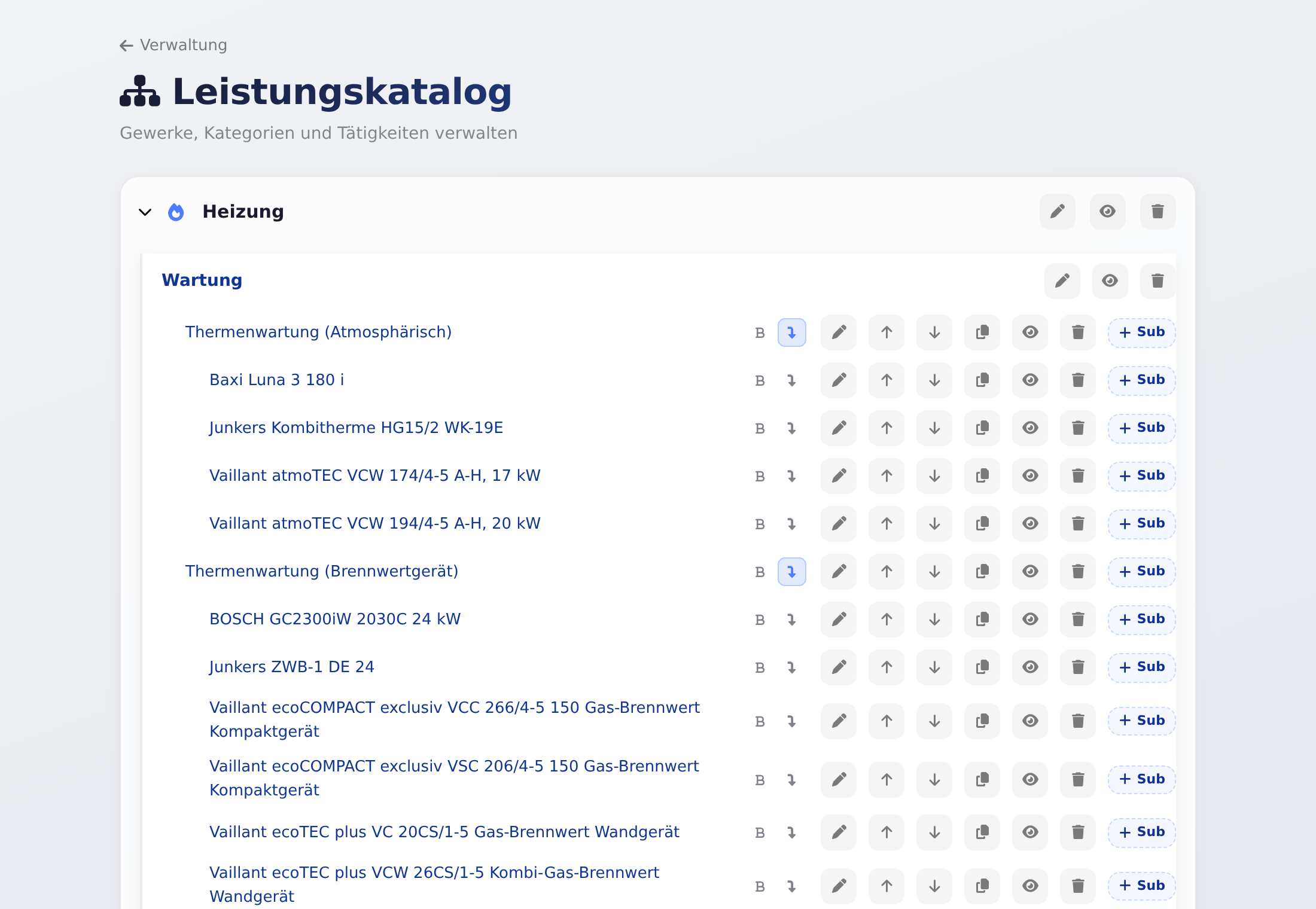Image resolution: width=1316 pixels, height=909 pixels.
Task: Expand sub-arrow of Vaillant atmoTEC VCW 174/4-5
Action: [791, 476]
